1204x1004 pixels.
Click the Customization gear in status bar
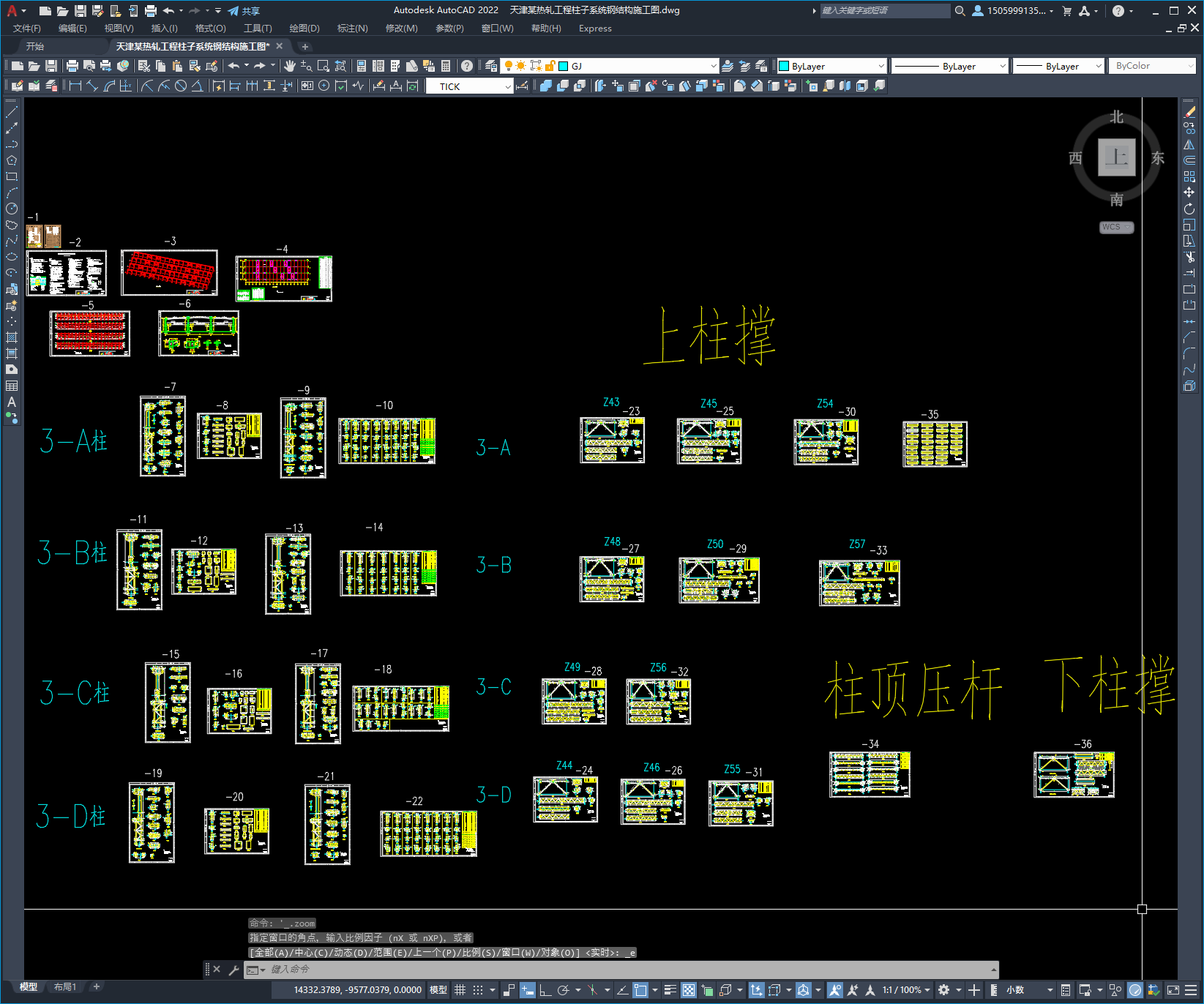coord(944,990)
